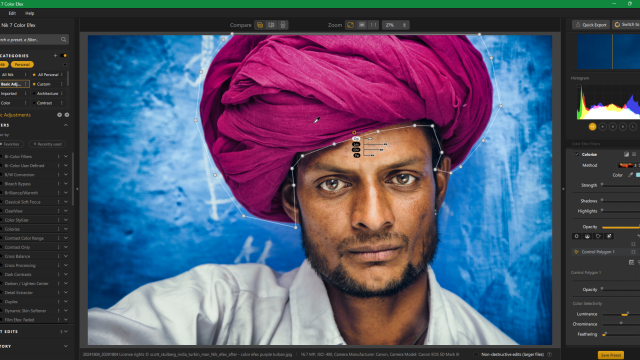The image size is (640, 360).
Task: Toggle the categories favorites switch
Action: 63,56
